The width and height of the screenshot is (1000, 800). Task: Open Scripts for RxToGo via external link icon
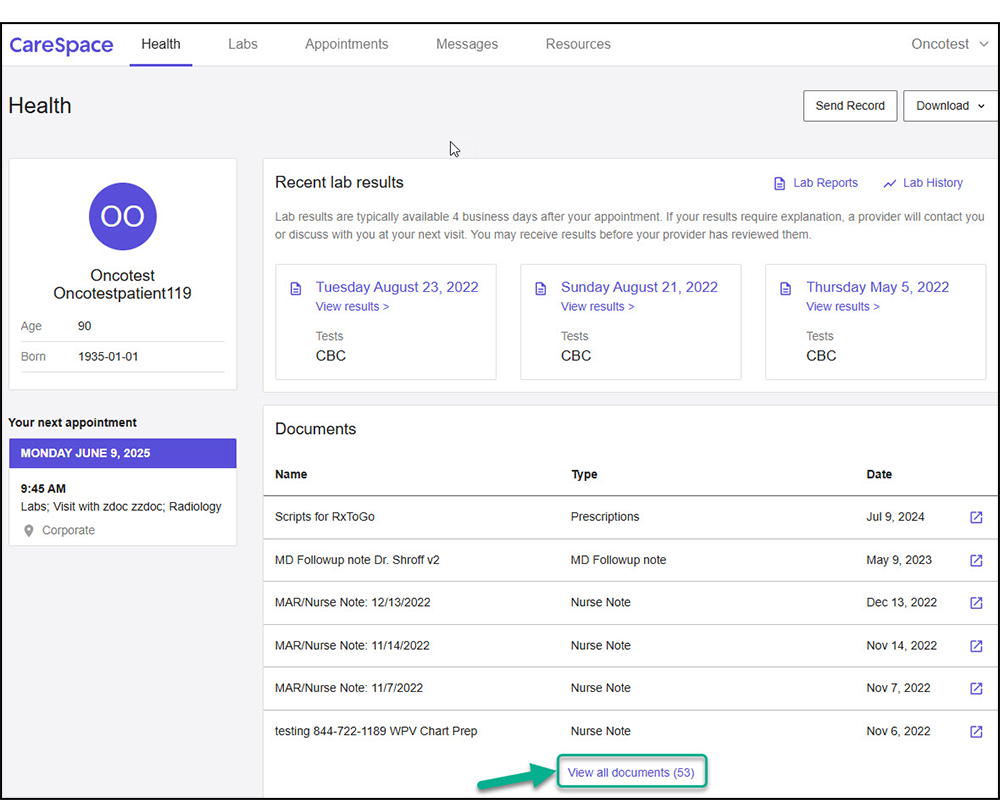[x=976, y=517]
